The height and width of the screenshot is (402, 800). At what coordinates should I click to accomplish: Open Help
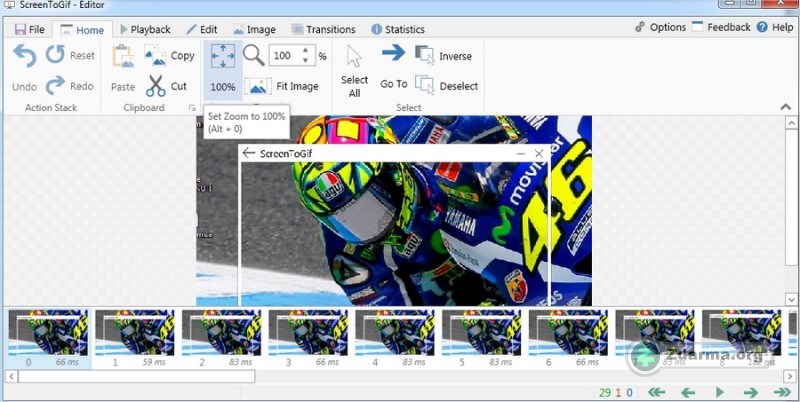pyautogui.click(x=775, y=27)
